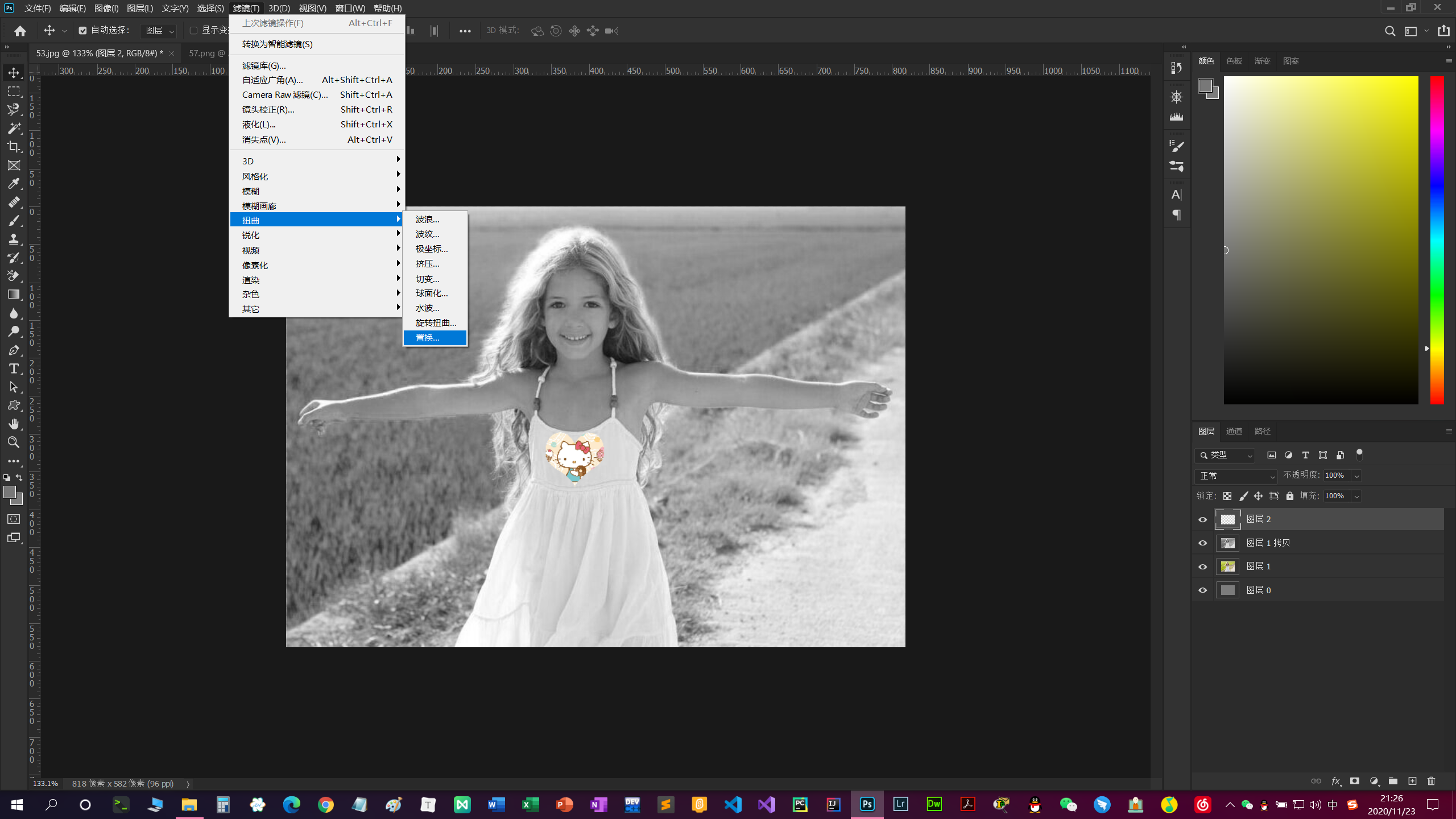Click the foreground color swatch in toolbar

pyautogui.click(x=10, y=493)
